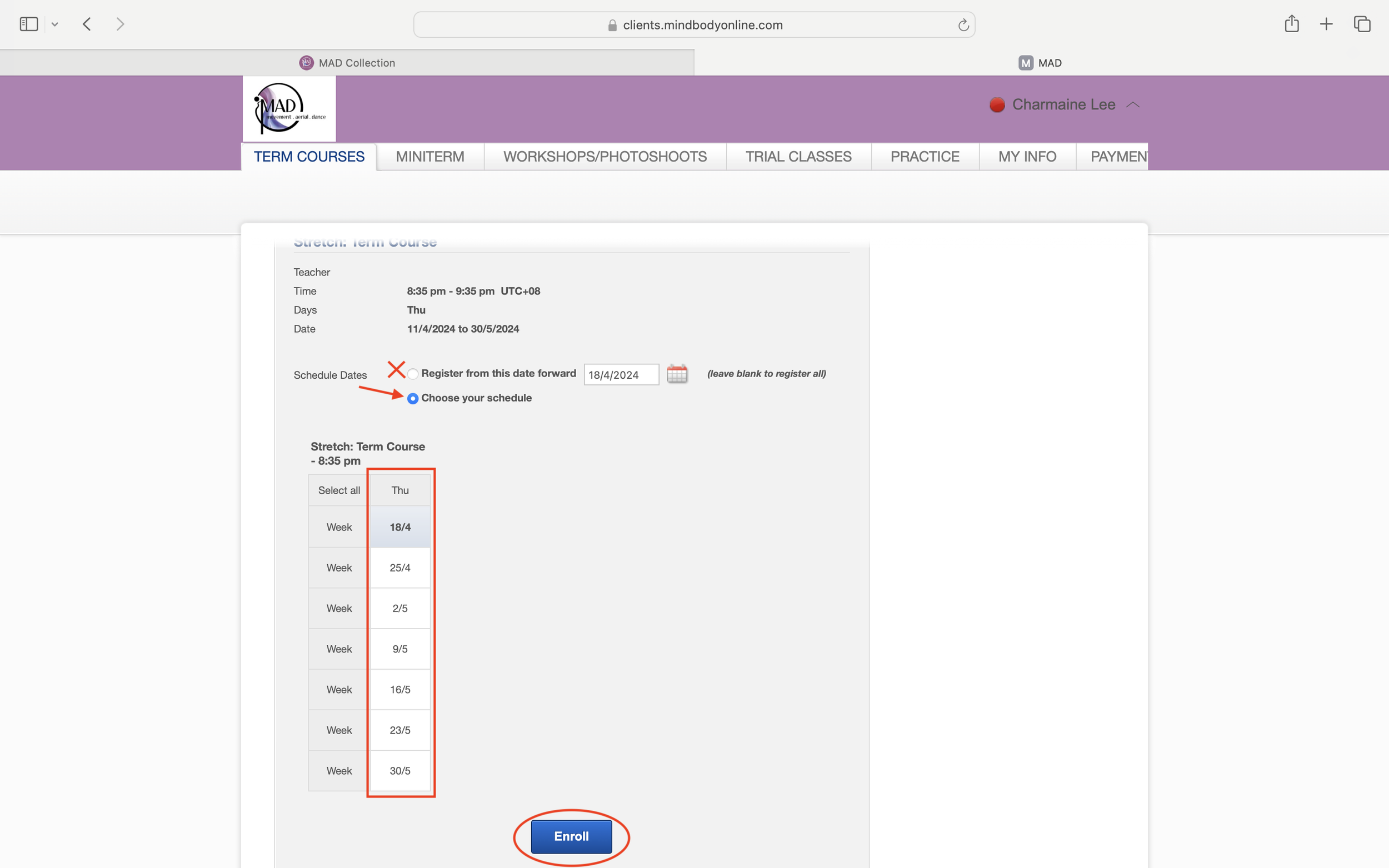Click the 18/4/2024 date input field

(621, 375)
